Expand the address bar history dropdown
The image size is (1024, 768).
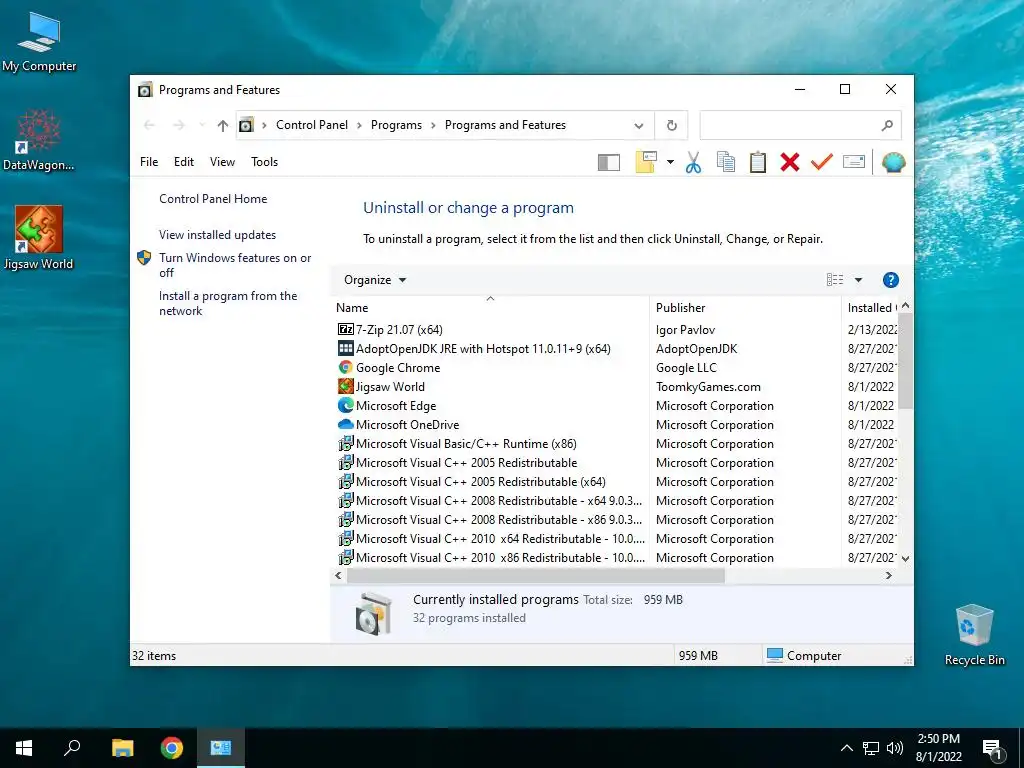point(639,125)
